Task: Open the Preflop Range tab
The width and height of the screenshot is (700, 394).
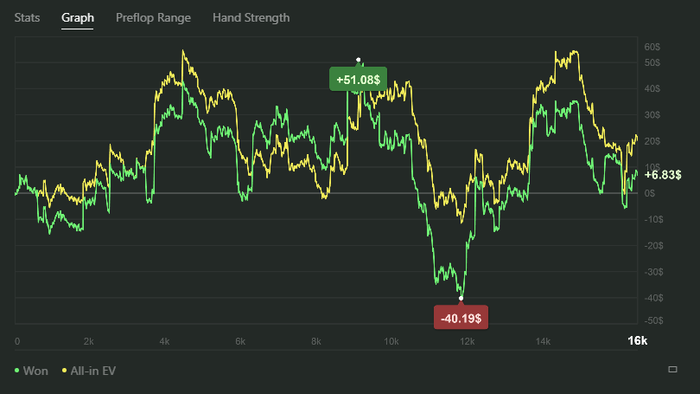Action: 153,18
